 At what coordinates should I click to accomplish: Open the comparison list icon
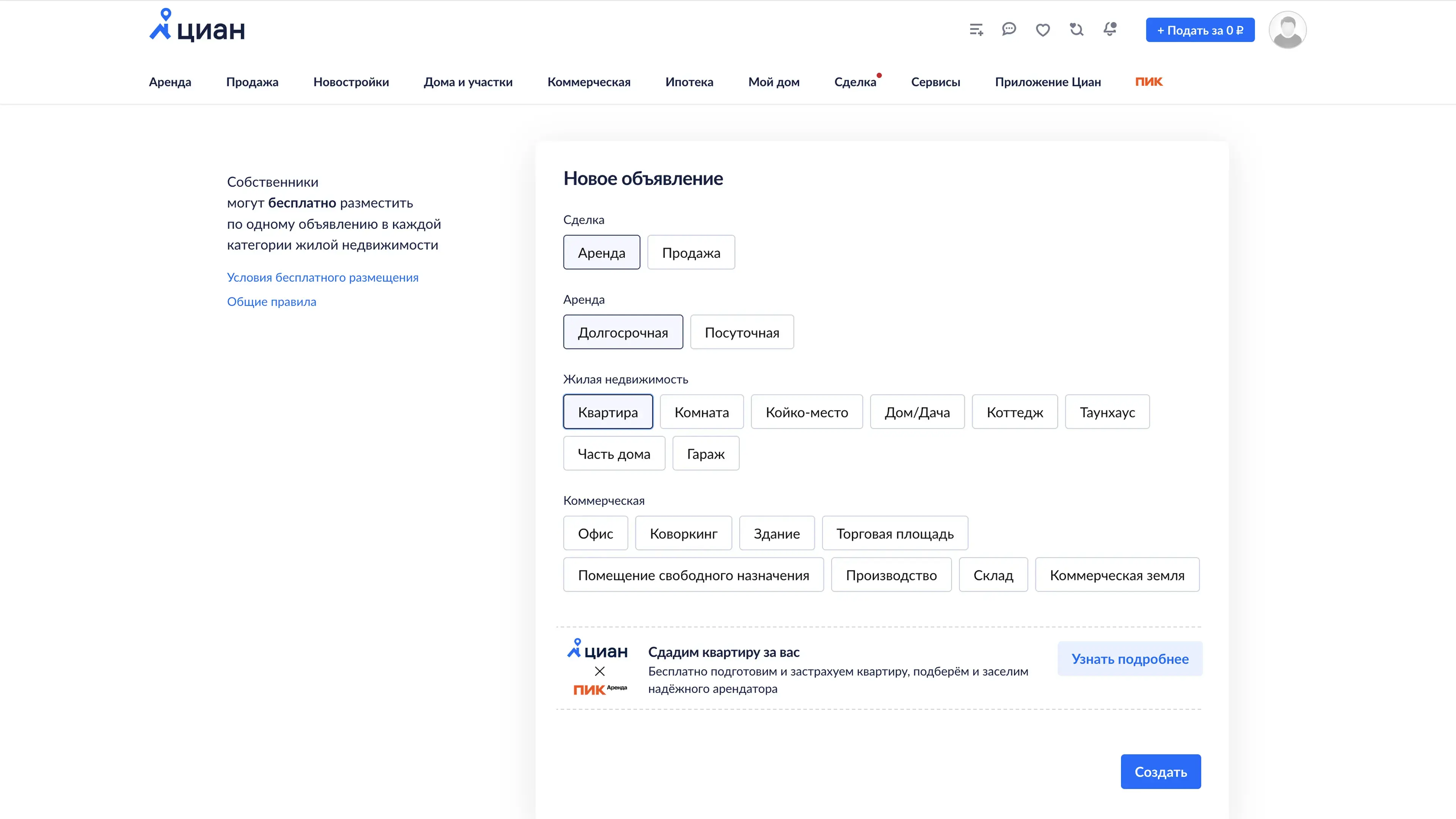[976, 30]
